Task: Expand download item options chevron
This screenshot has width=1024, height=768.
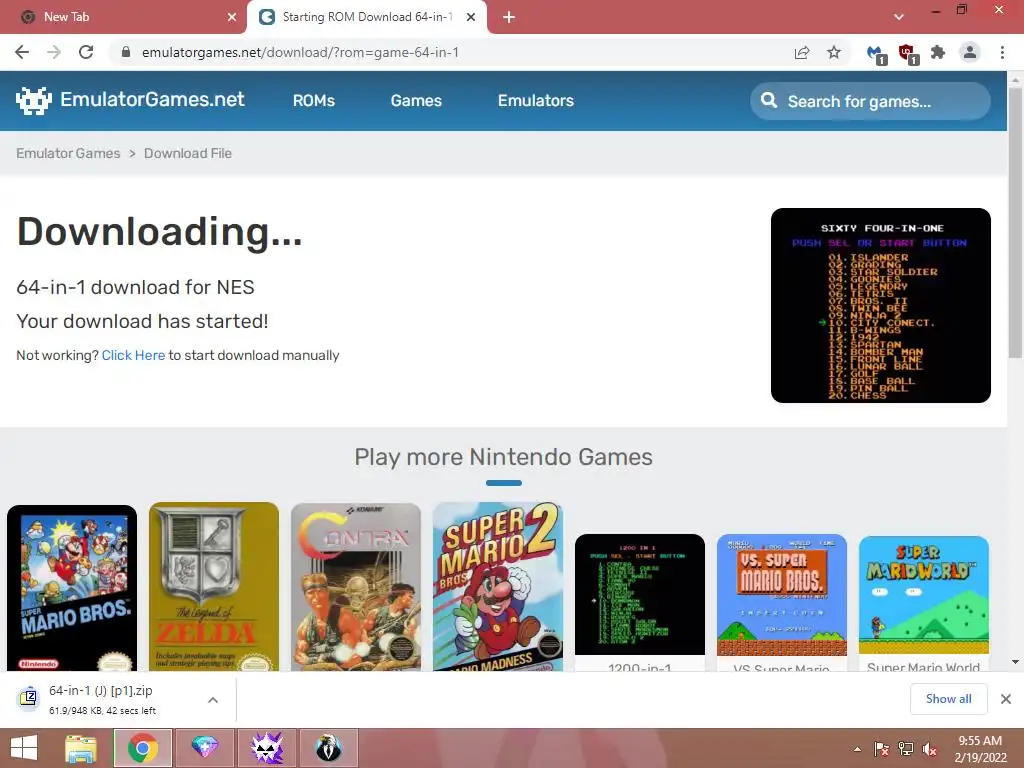Action: [213, 700]
